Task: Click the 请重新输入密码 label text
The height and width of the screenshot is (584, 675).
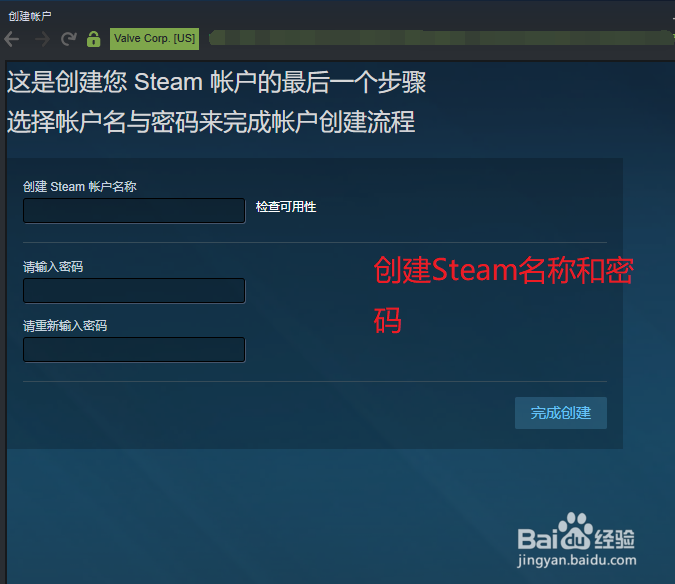Action: [x=65, y=326]
